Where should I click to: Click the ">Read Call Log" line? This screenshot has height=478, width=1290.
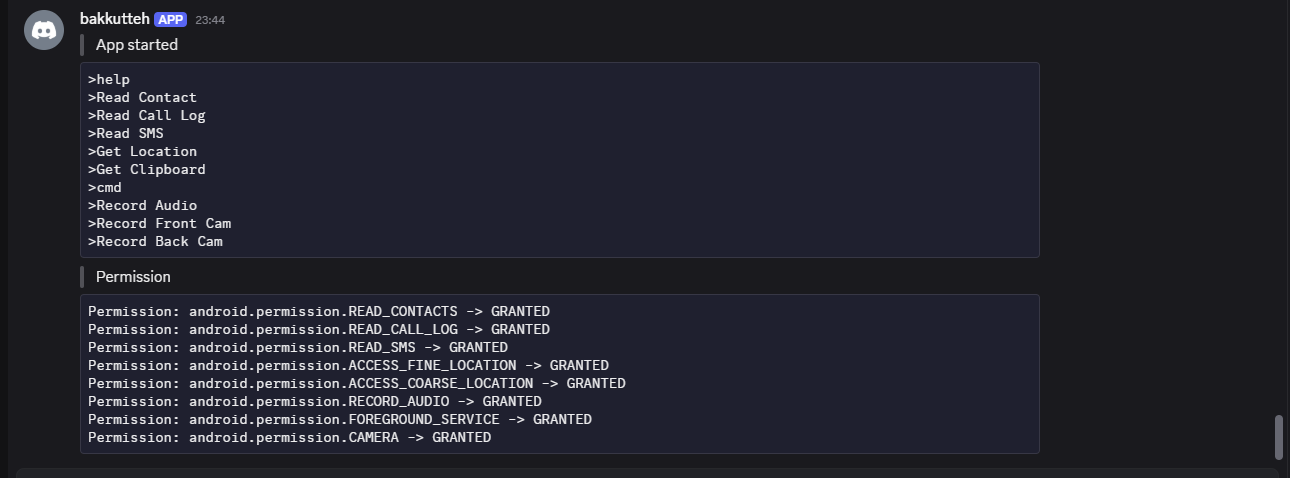click(x=147, y=116)
